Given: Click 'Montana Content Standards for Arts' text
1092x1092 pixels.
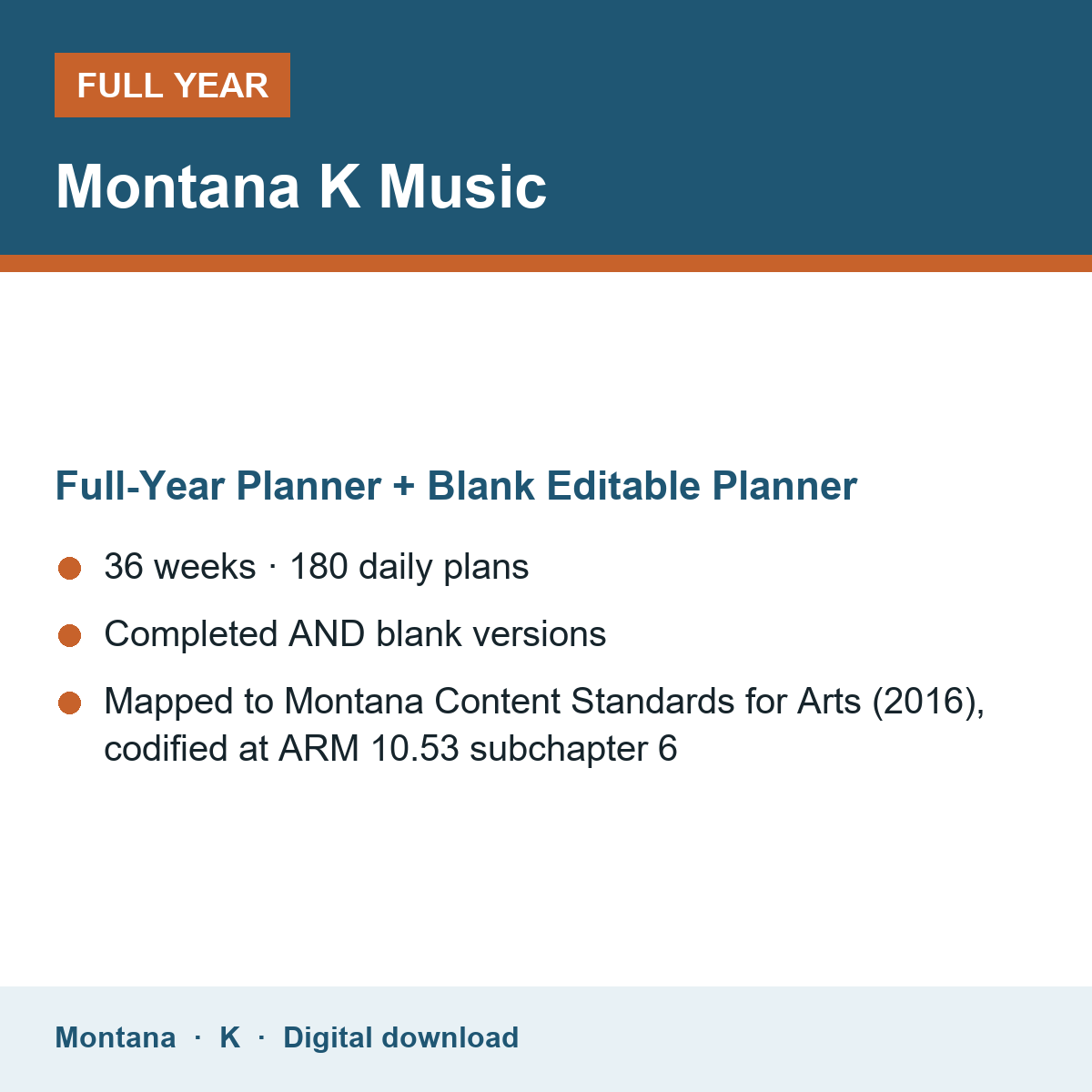Looking at the screenshot, I should [x=572, y=702].
